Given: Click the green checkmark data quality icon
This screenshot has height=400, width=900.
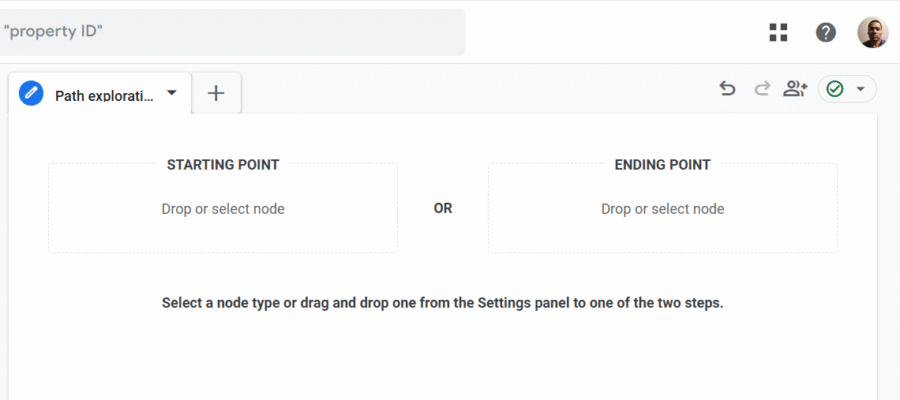Looking at the screenshot, I should pos(835,89).
